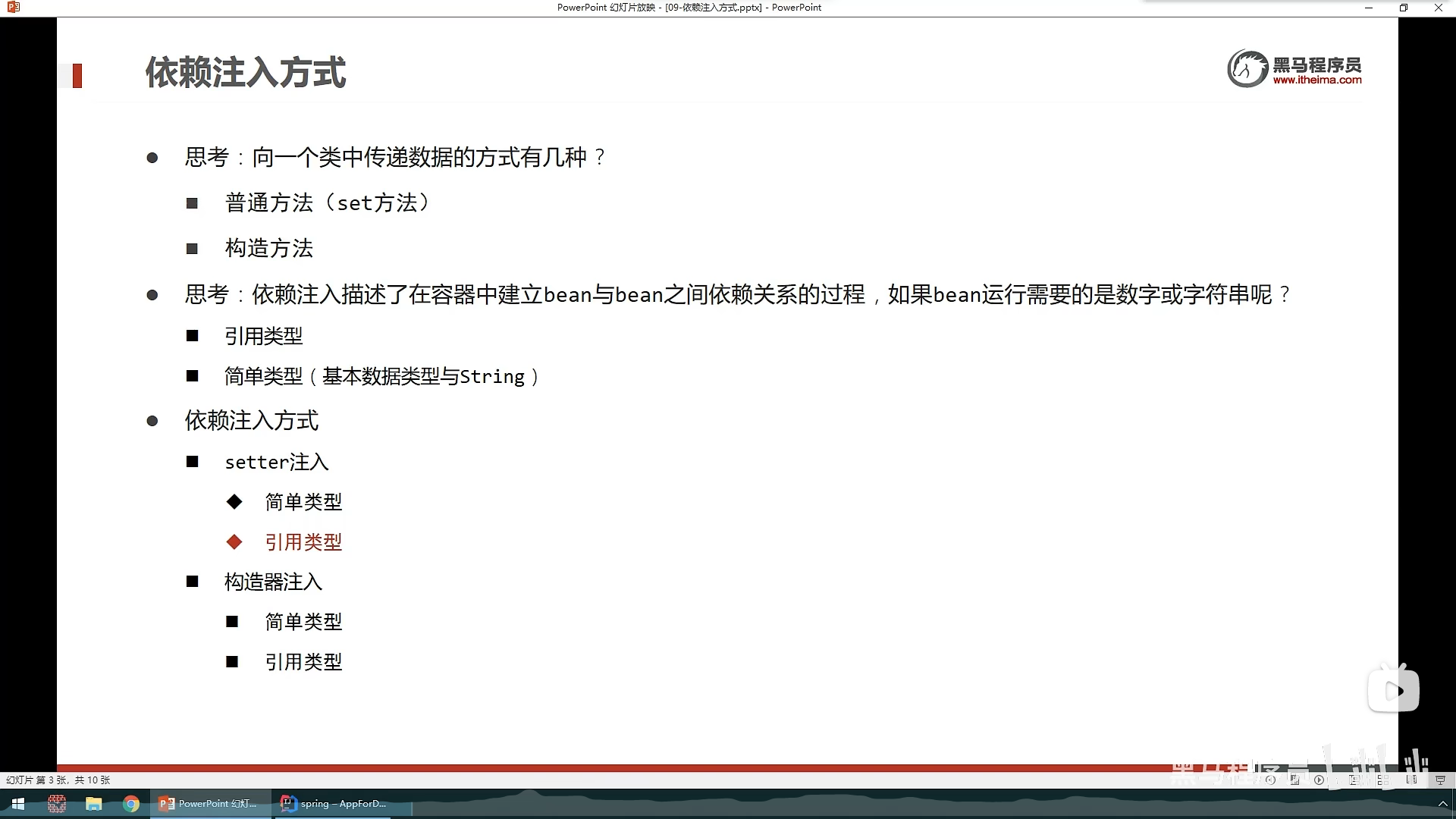This screenshot has width=1456, height=819.
Task: Click 简单类型（基本数据类型与String）line
Action: [x=382, y=376]
